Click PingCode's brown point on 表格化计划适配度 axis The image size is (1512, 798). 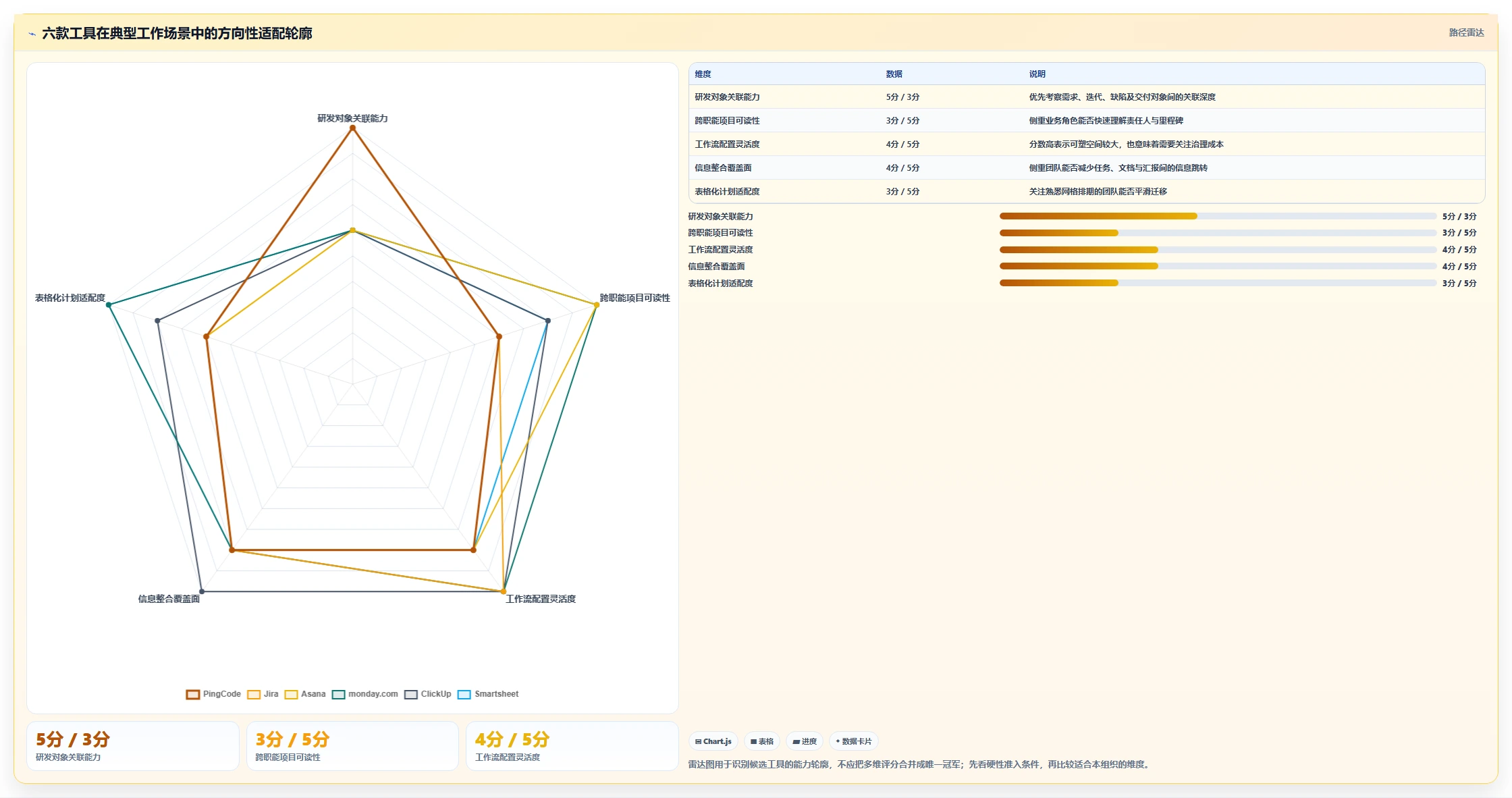coord(207,336)
